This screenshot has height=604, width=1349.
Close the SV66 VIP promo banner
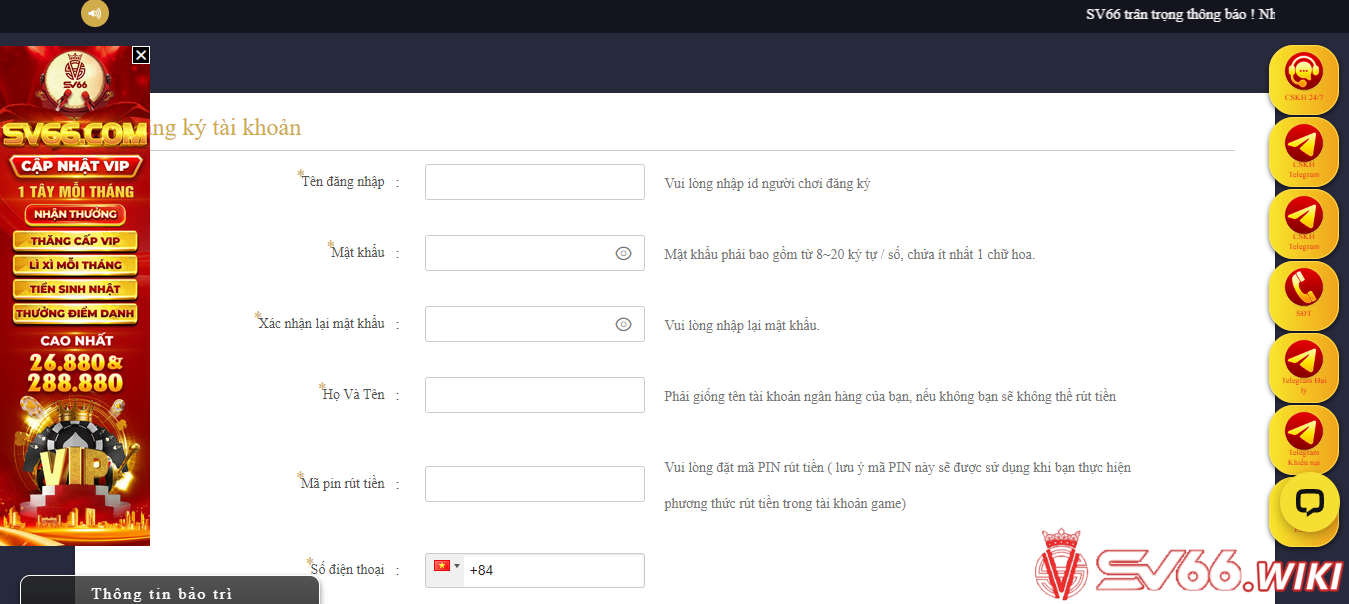point(141,55)
